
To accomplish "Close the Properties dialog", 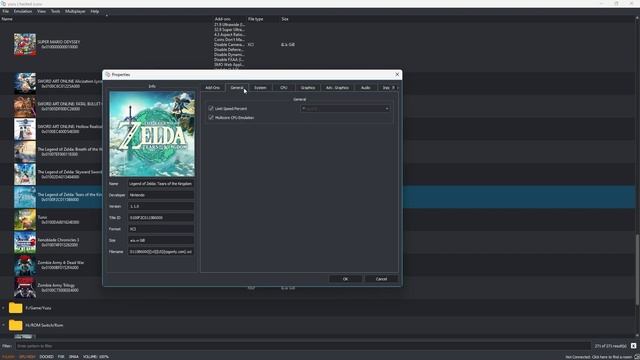I will point(397,75).
